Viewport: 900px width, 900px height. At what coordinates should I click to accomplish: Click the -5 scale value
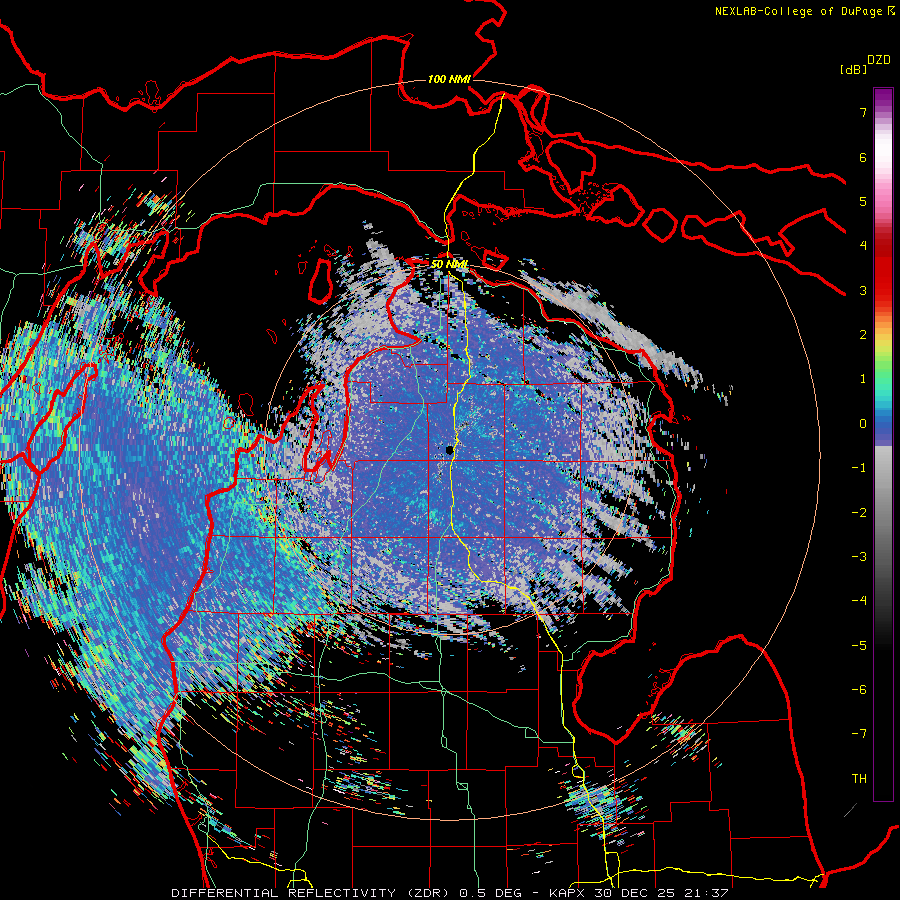tap(859, 646)
